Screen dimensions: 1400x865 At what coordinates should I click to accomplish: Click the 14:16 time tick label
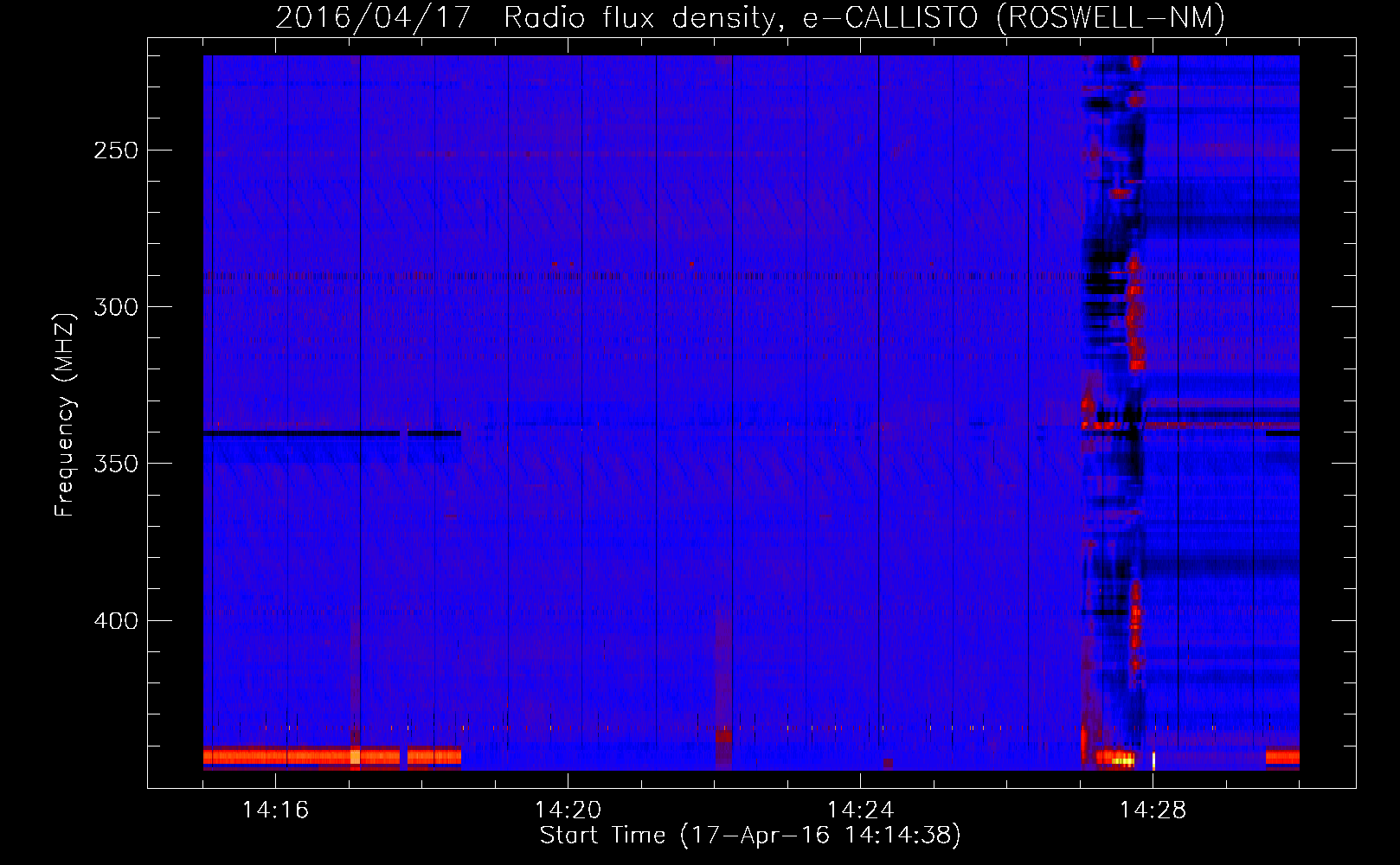coord(275,811)
